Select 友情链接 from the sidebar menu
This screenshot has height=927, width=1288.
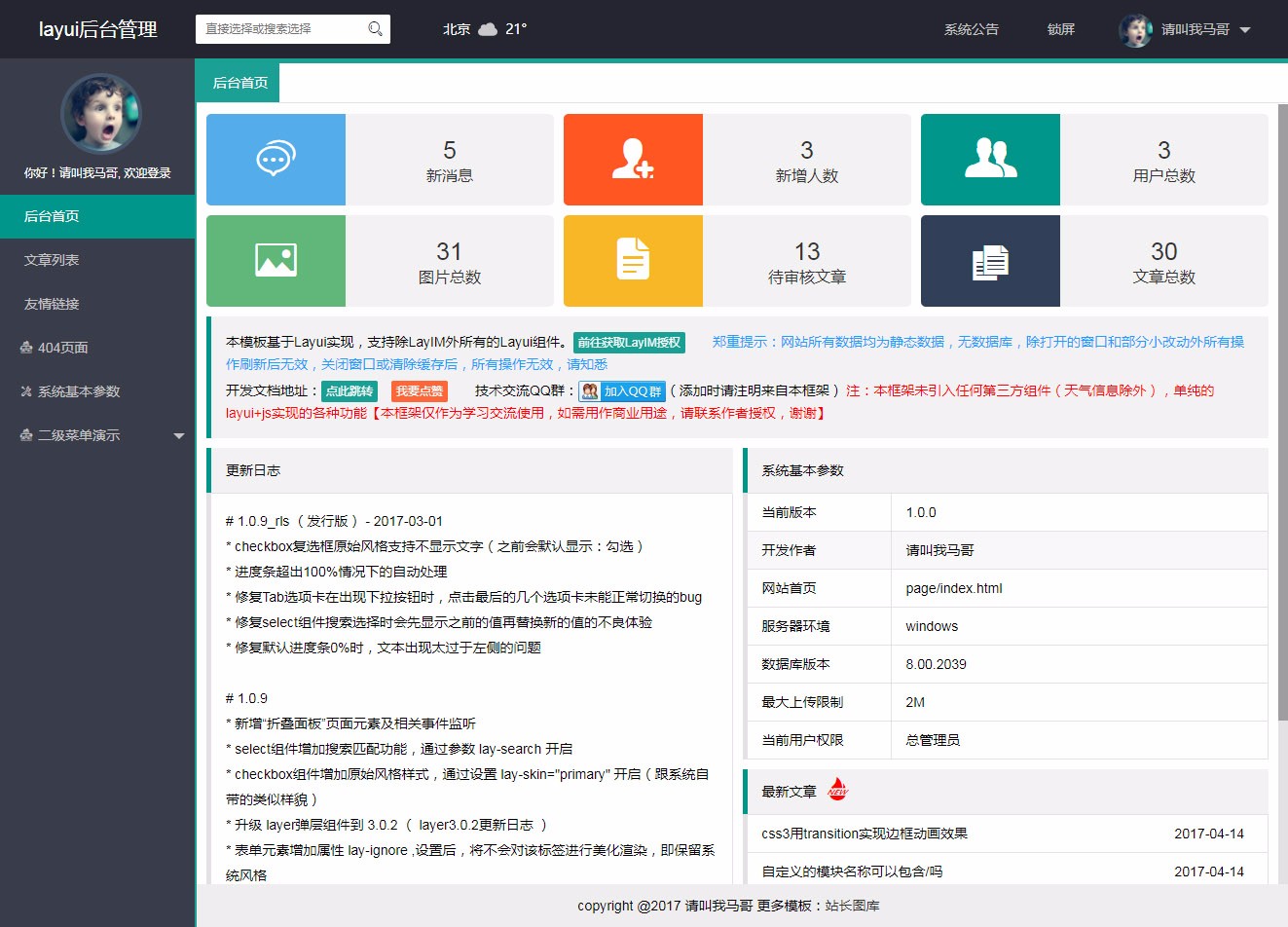[52, 304]
